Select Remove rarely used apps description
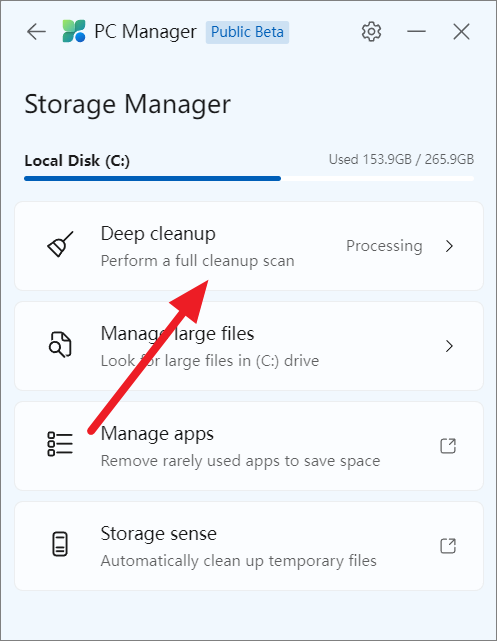This screenshot has width=497, height=641. click(240, 461)
